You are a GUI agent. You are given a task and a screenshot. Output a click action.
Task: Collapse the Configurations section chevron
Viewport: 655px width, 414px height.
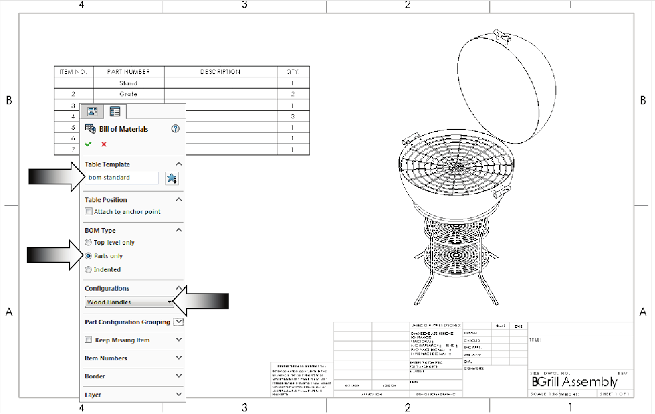179,288
